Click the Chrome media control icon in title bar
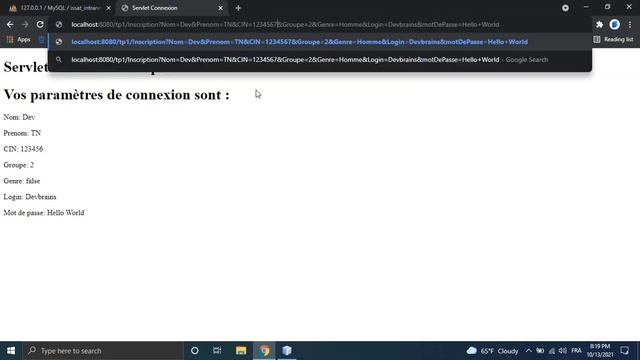Screen dimensions: 640x360 click(565, 8)
